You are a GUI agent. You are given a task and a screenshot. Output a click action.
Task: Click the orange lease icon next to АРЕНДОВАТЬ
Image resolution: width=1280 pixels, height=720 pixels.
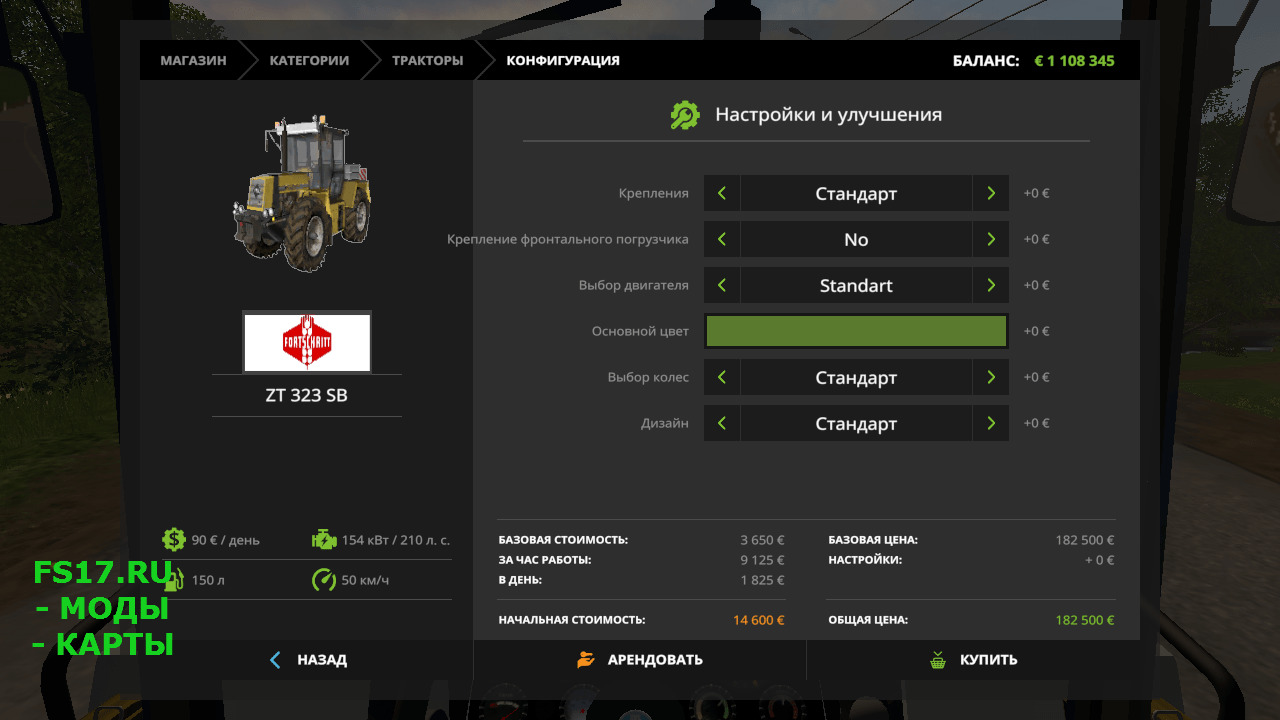click(586, 660)
